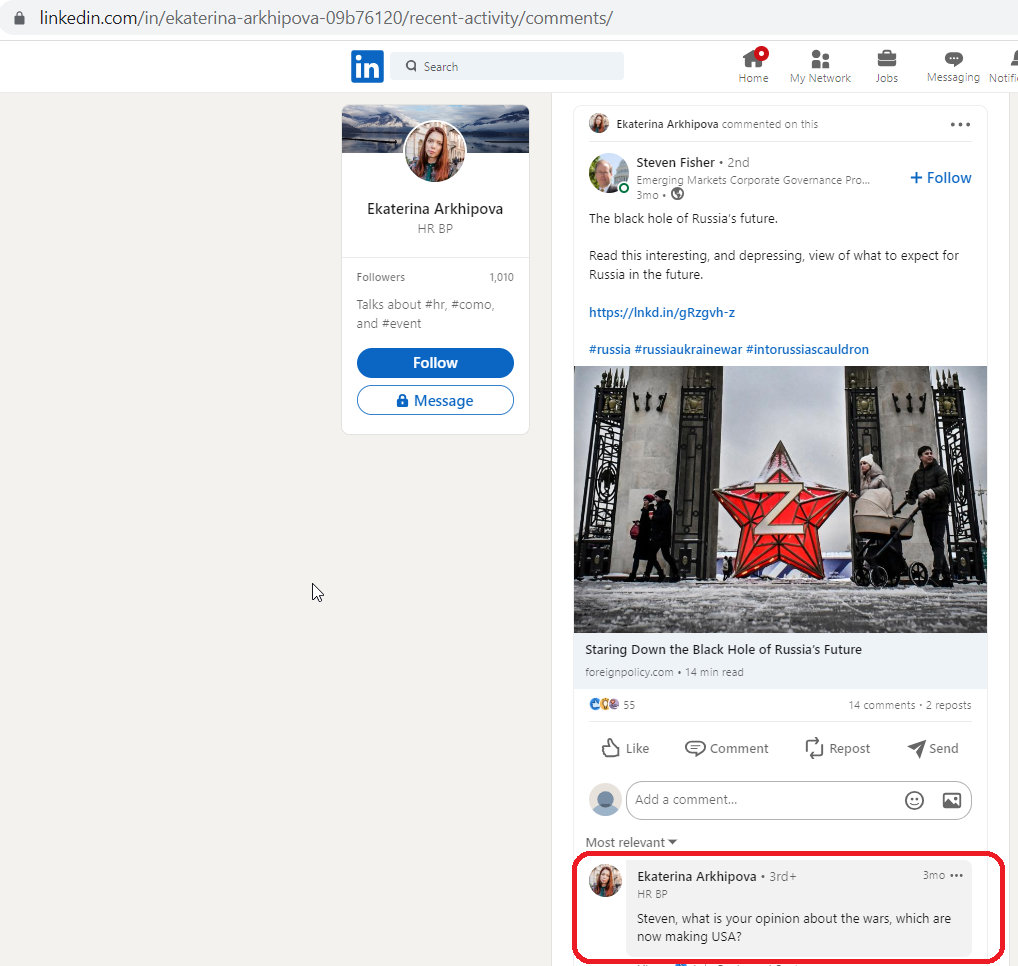Click the page URL in the address bar
The image size is (1018, 966).
[326, 18]
